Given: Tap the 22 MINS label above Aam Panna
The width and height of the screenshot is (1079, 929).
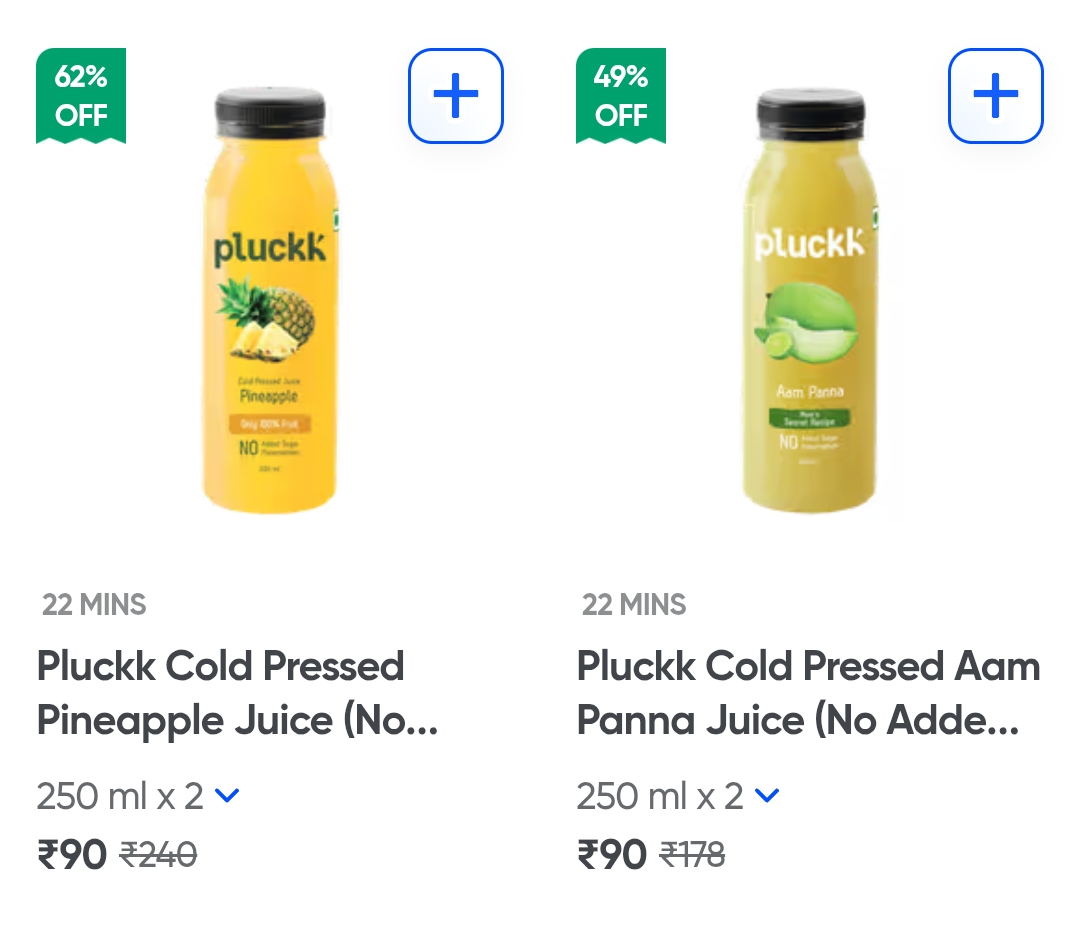Looking at the screenshot, I should click(x=634, y=605).
